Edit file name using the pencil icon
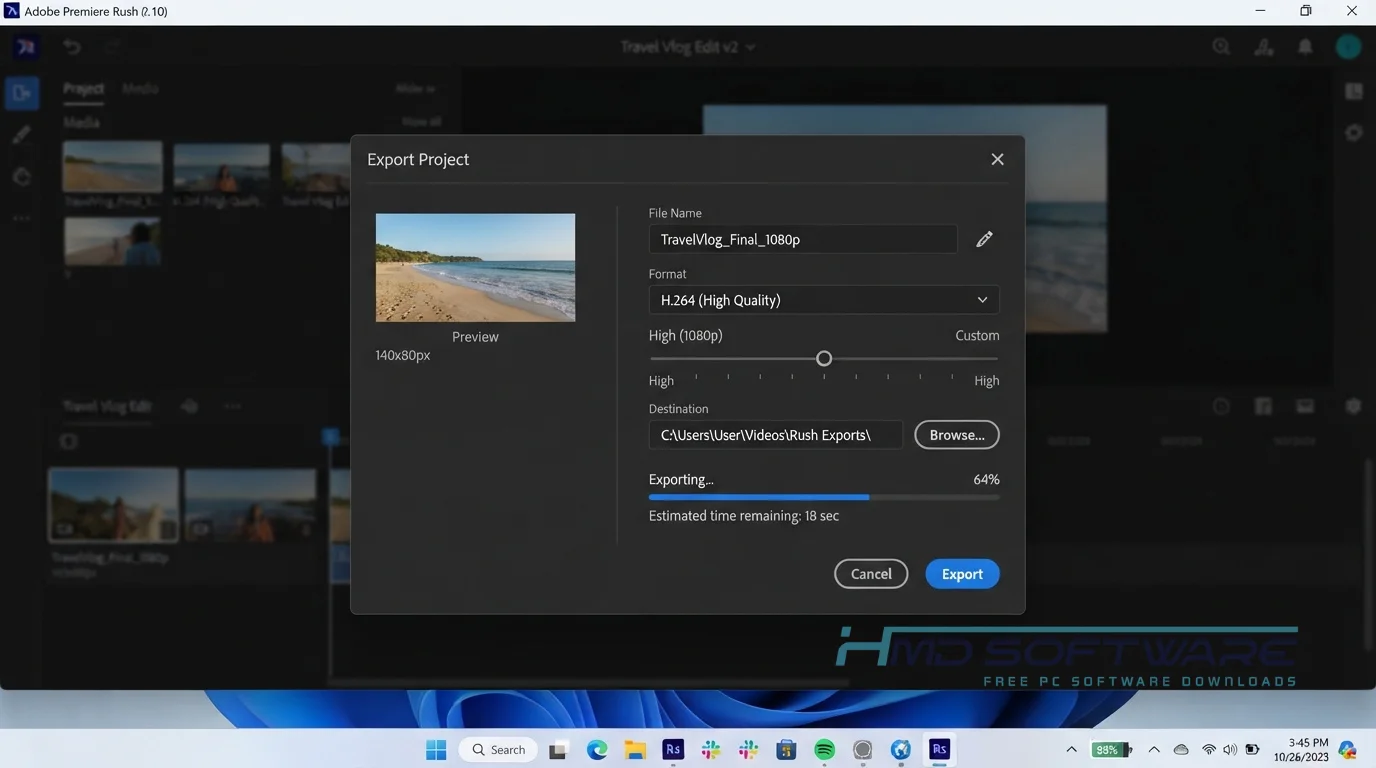Viewport: 1376px width, 768px height. tap(984, 239)
